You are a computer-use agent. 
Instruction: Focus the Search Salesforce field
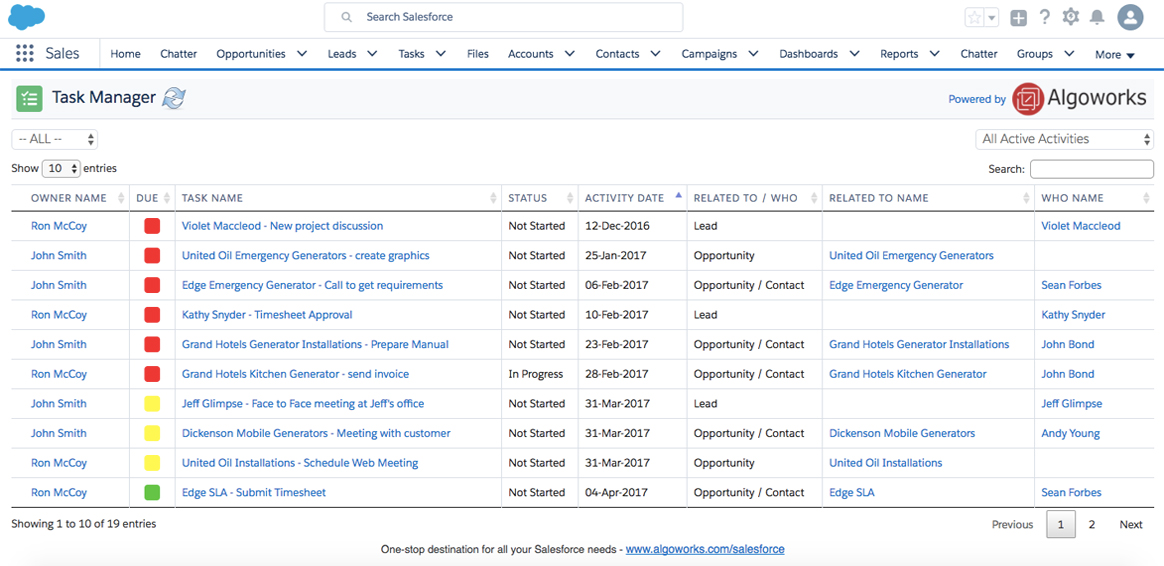click(x=503, y=17)
